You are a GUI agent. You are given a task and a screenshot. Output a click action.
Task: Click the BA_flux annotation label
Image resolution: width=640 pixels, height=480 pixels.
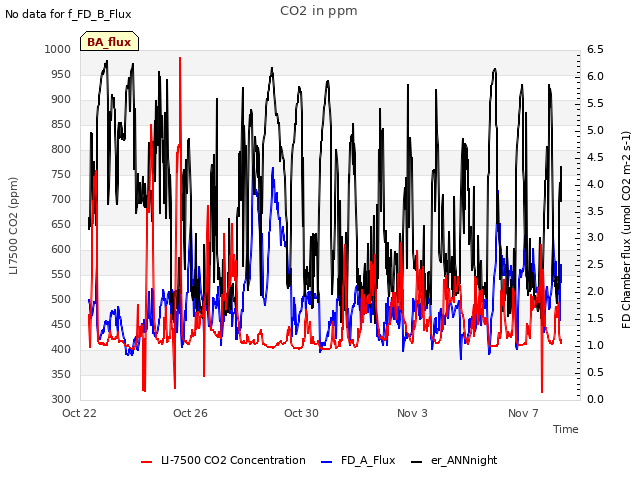tap(109, 42)
